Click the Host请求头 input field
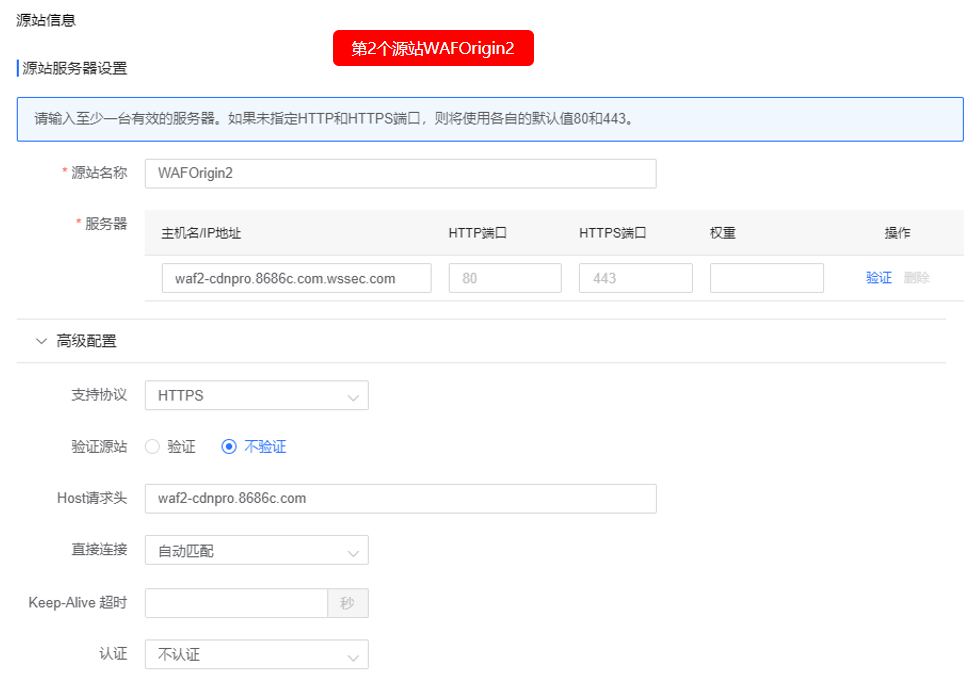The height and width of the screenshot is (684, 980). click(400, 498)
